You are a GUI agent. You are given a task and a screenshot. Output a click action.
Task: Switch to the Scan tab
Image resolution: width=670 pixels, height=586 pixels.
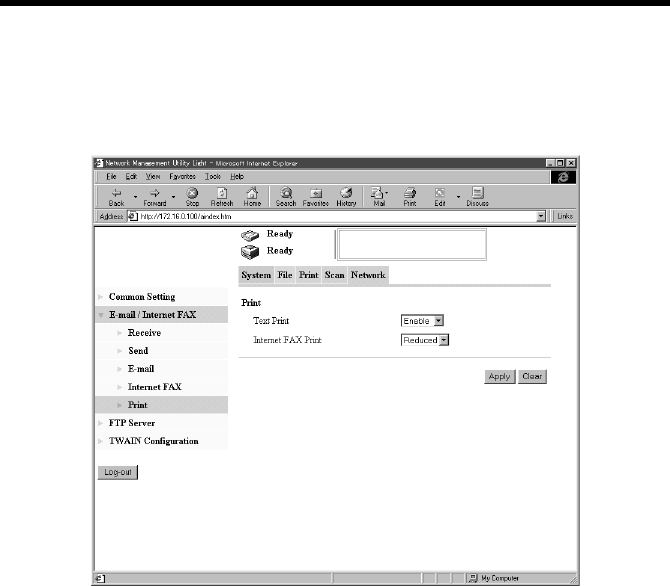coord(334,275)
